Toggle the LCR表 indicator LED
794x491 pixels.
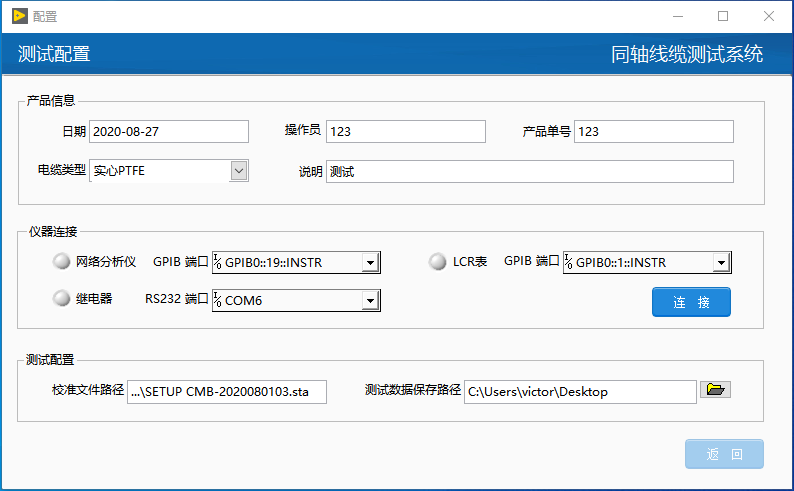pos(438,262)
